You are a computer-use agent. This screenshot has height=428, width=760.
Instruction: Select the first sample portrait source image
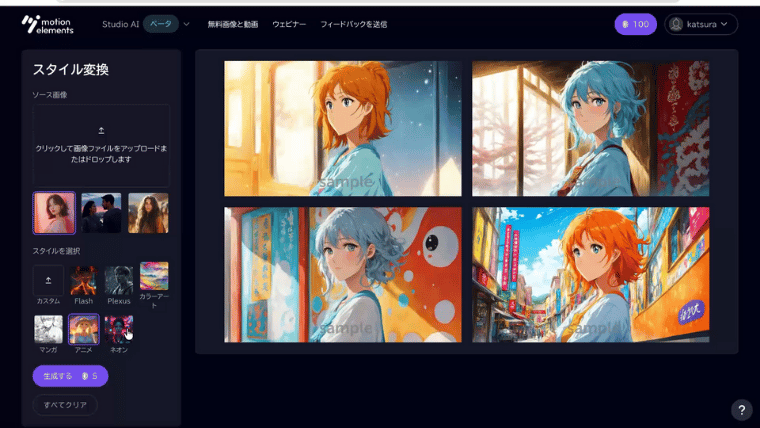pos(54,213)
